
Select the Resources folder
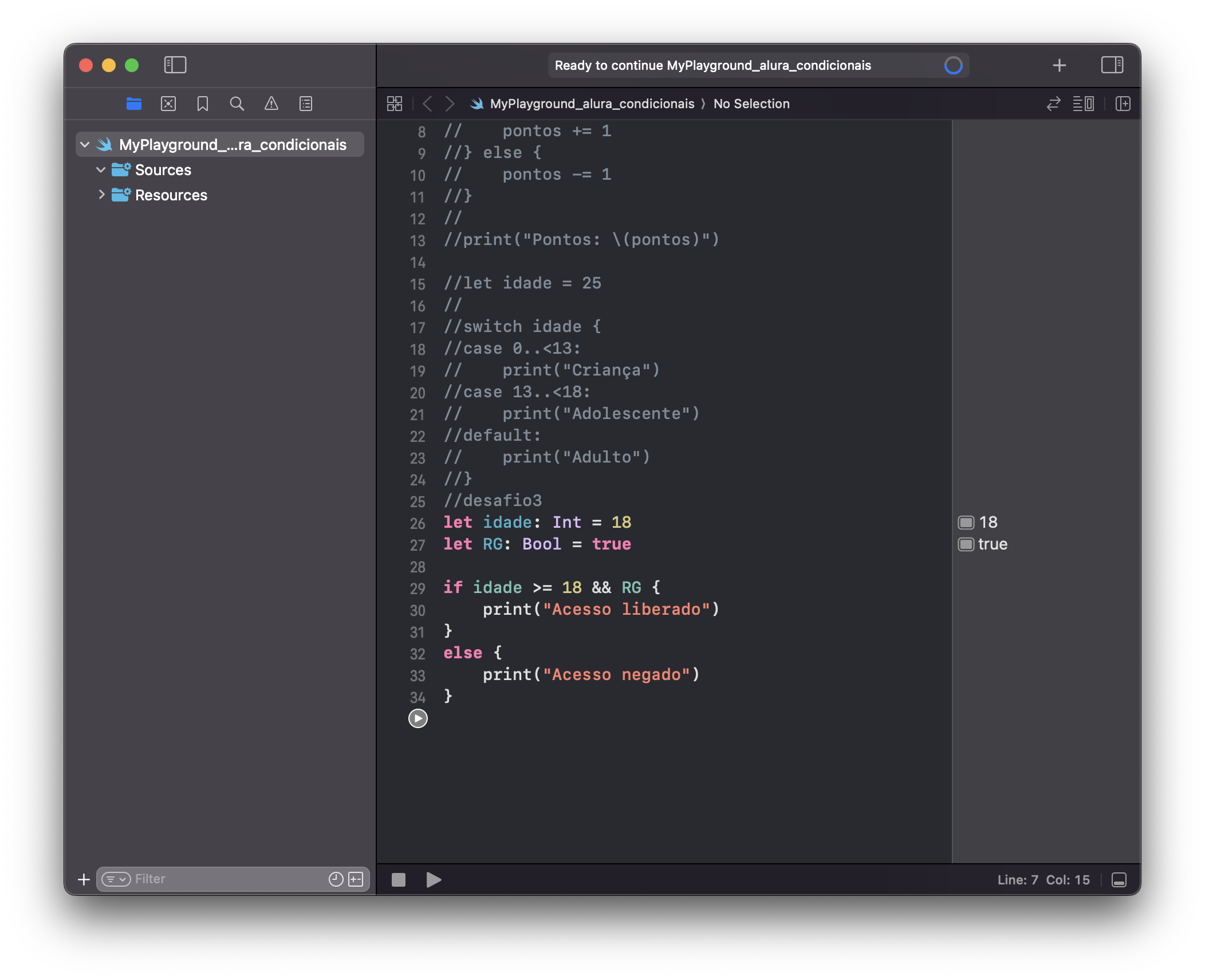171,195
